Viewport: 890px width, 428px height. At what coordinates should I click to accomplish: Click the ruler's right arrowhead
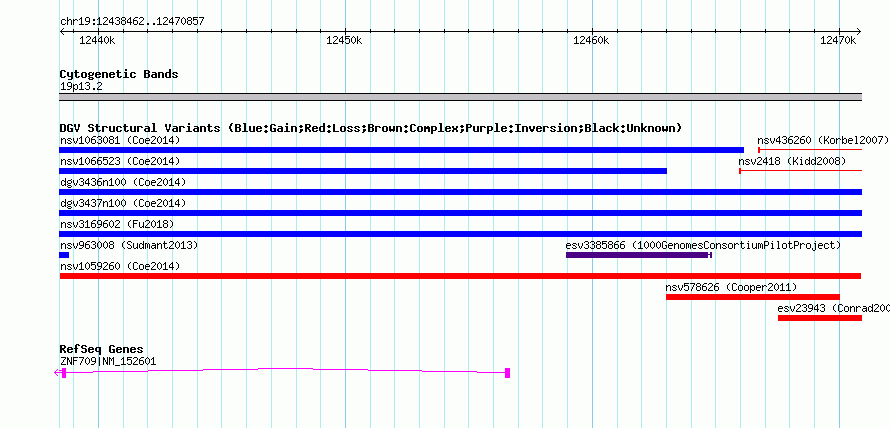pos(859,32)
